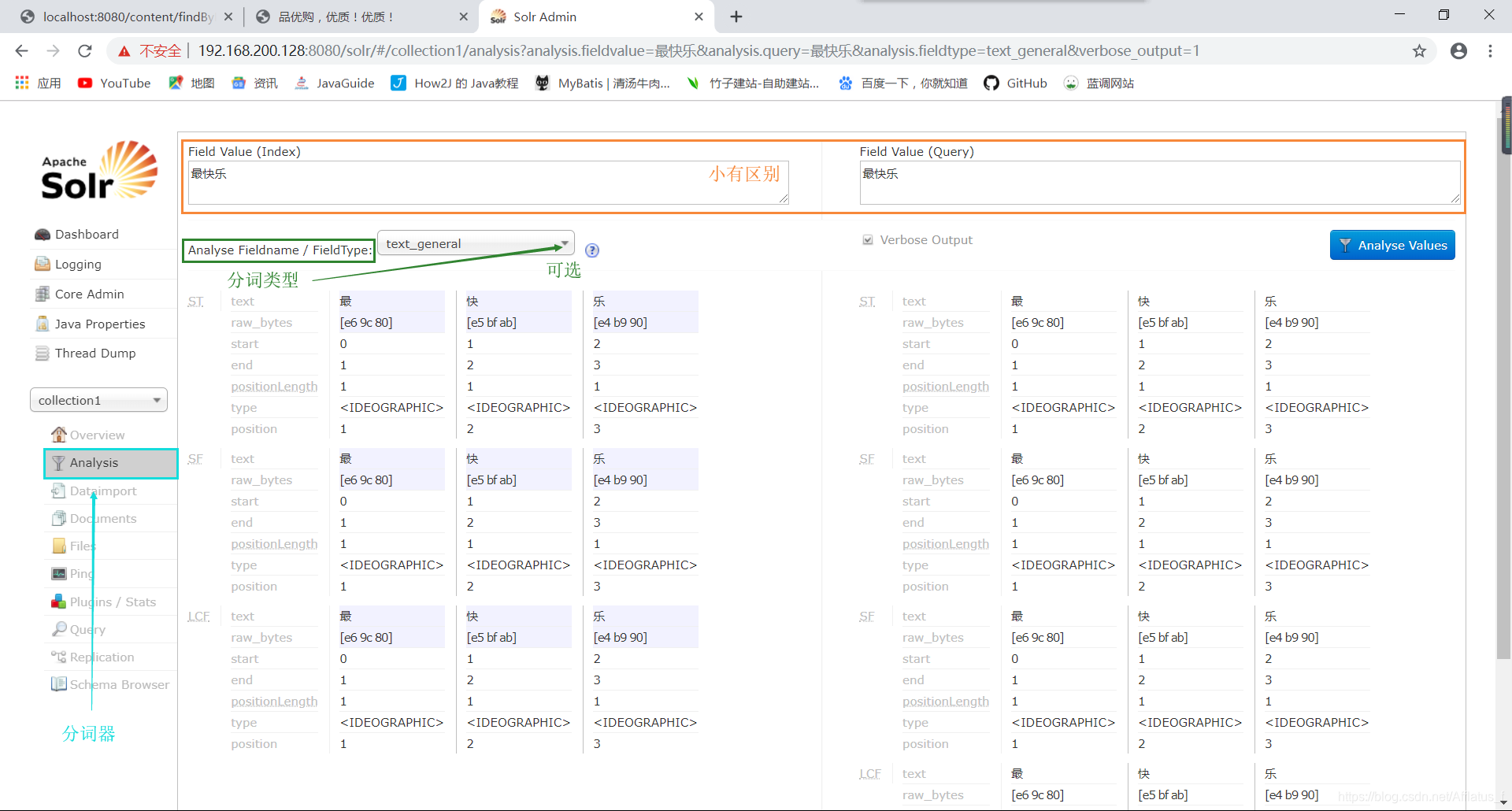Click the Analyse Values button
Image resolution: width=1512 pixels, height=811 pixels.
tap(1392, 245)
